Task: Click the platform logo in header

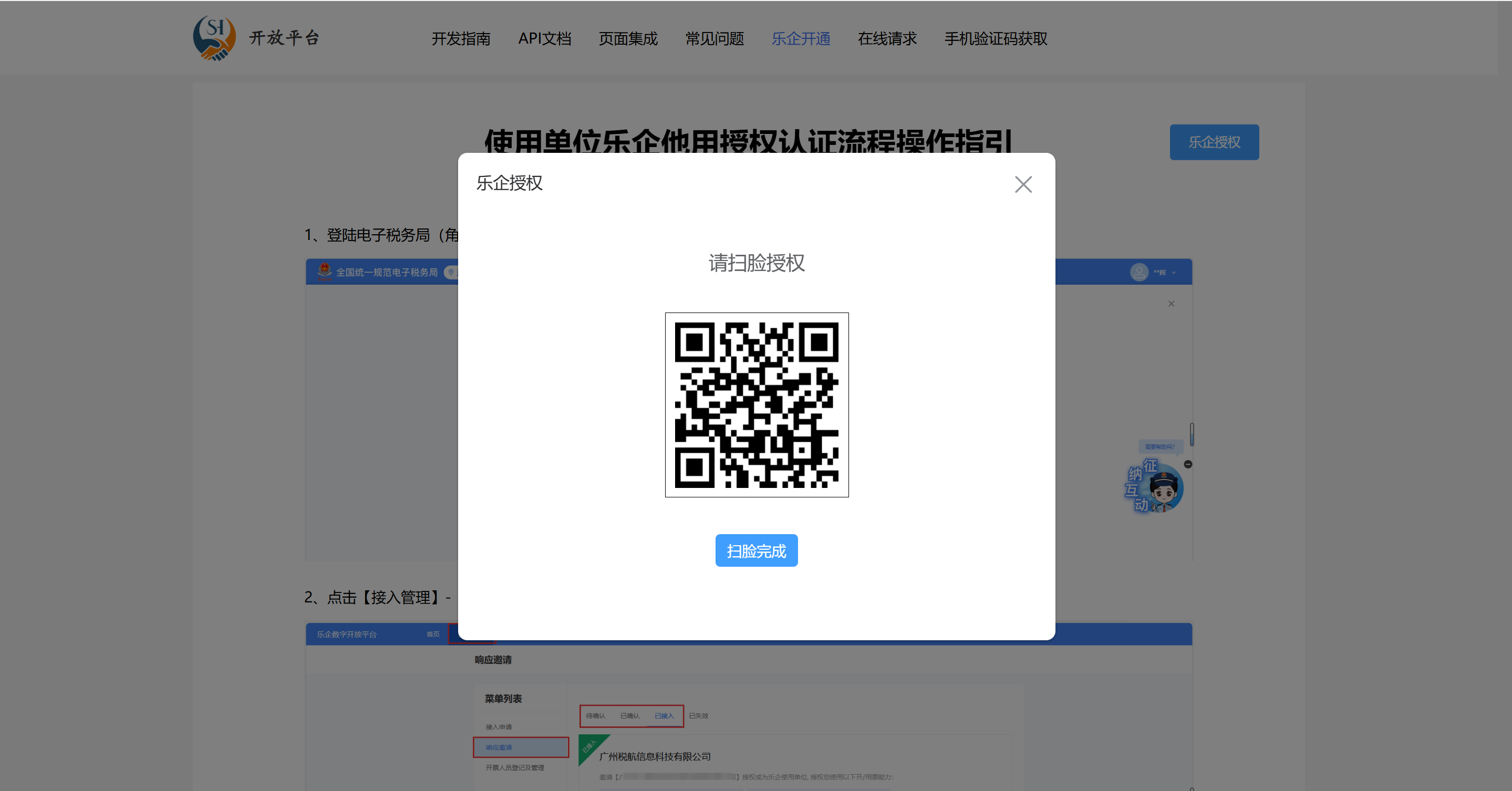Action: 214,38
